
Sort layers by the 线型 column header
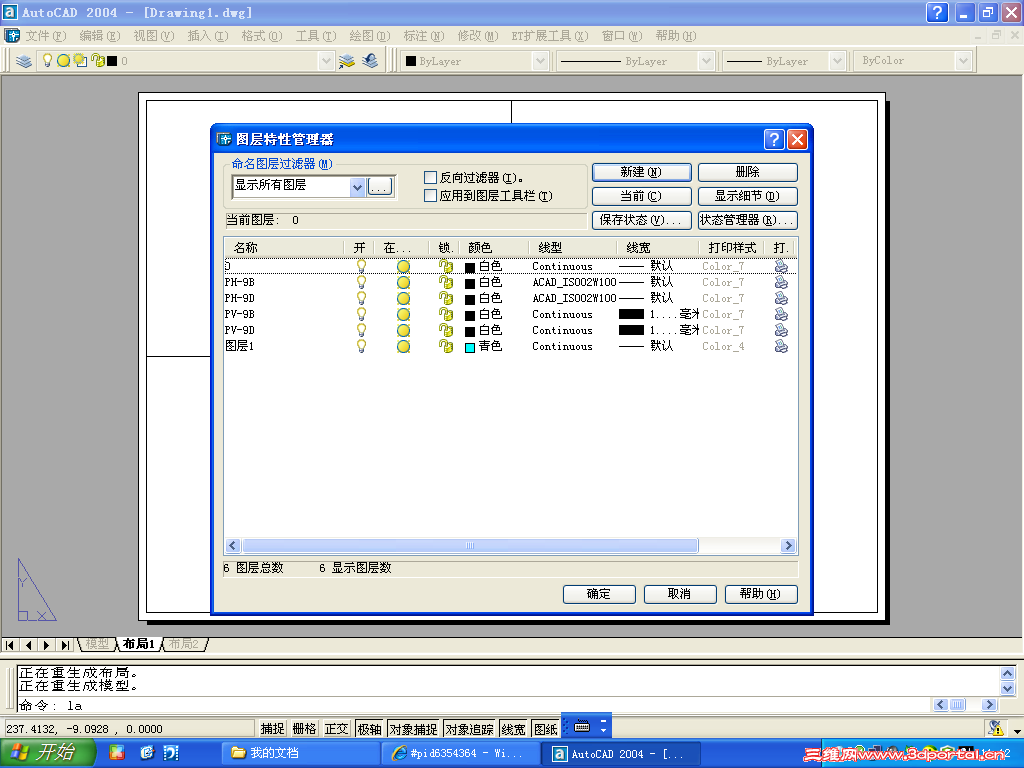pos(573,248)
